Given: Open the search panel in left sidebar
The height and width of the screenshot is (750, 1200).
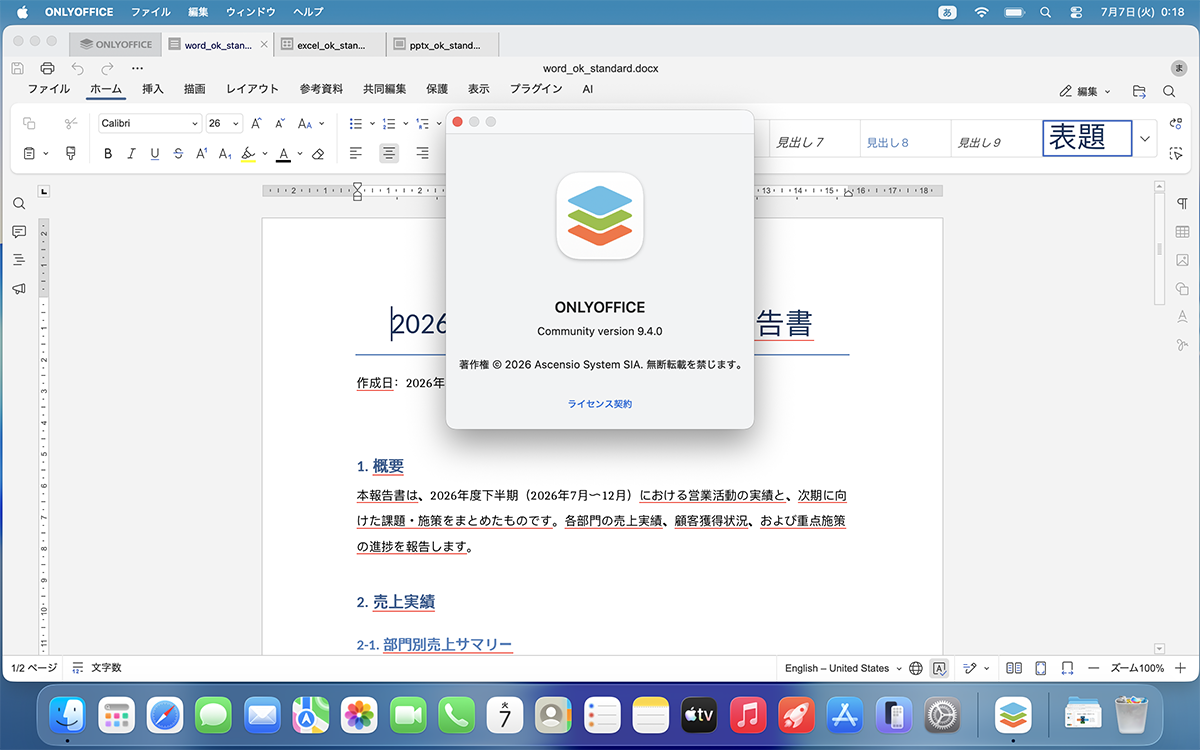Looking at the screenshot, I should tap(19, 203).
